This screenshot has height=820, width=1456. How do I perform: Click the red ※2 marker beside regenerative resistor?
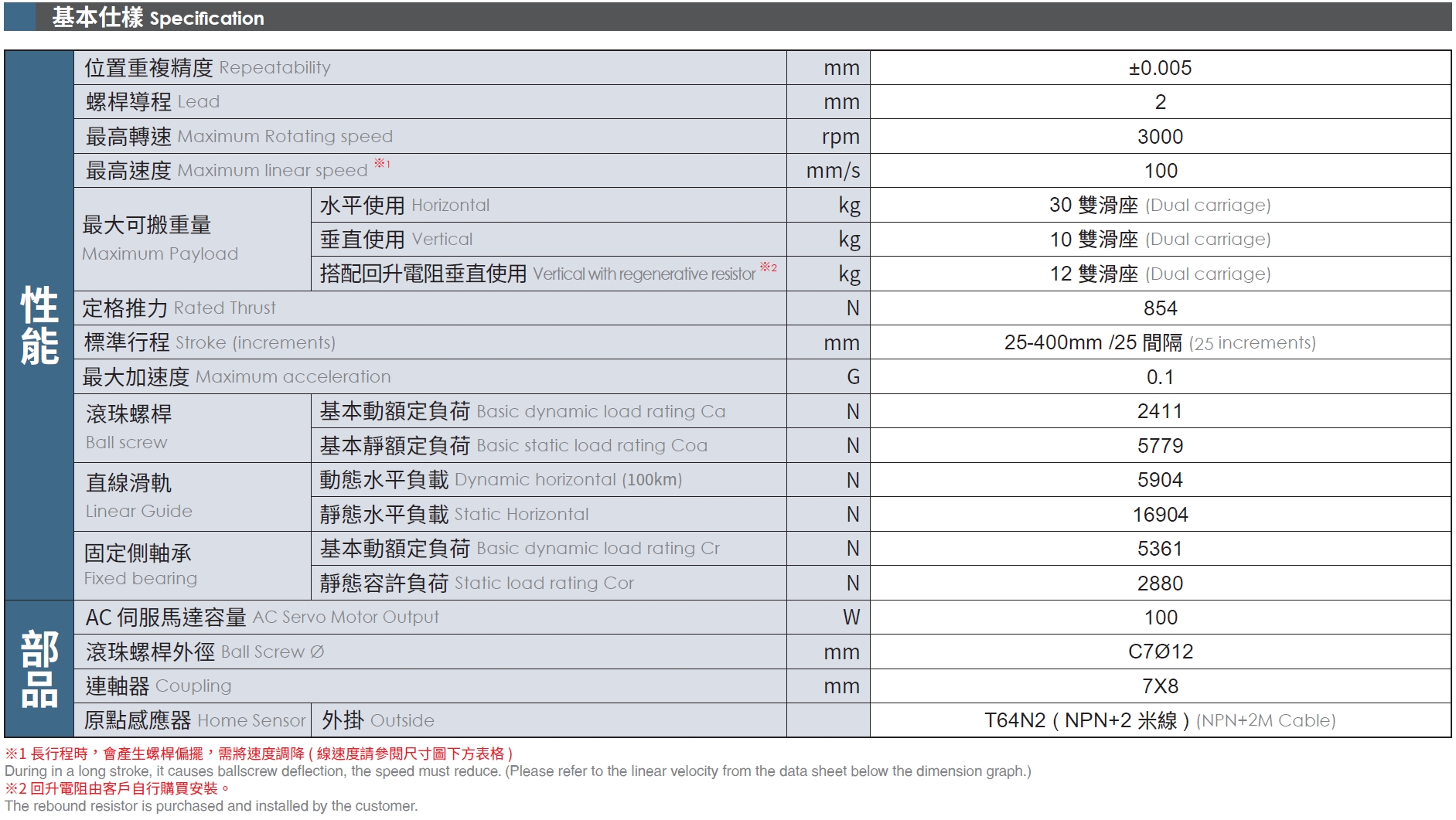tap(768, 267)
